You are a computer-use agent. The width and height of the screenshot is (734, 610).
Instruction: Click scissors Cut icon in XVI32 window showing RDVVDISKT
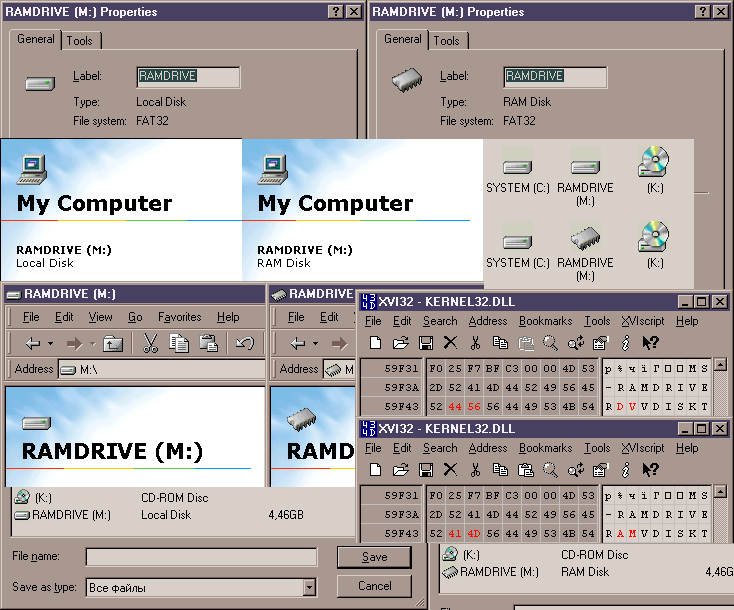pyautogui.click(x=475, y=343)
